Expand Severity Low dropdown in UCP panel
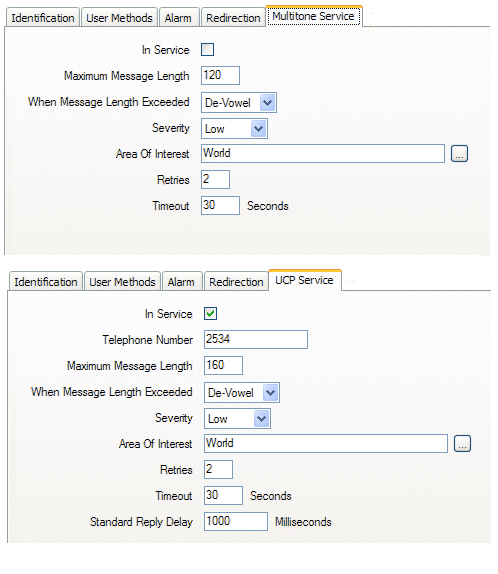This screenshot has height=574, width=498. (237, 418)
